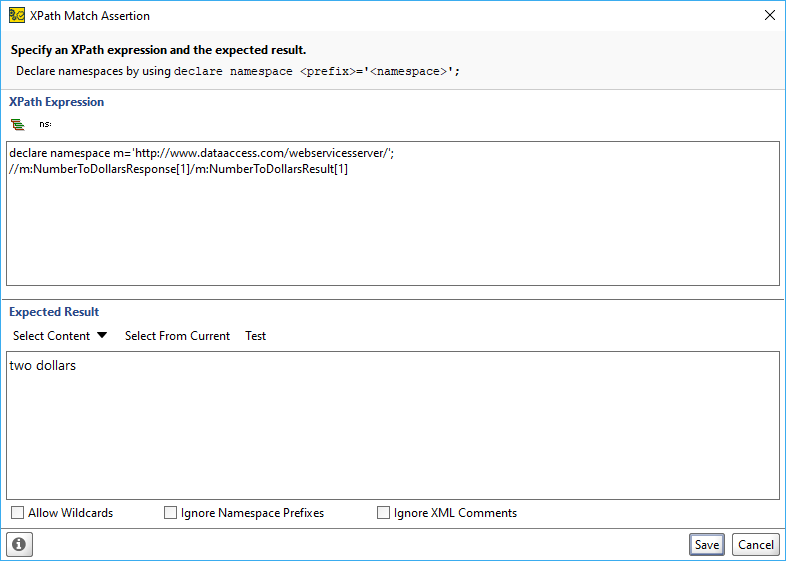Click the SoapUI icon in title bar
This screenshot has width=786, height=561.
click(17, 16)
